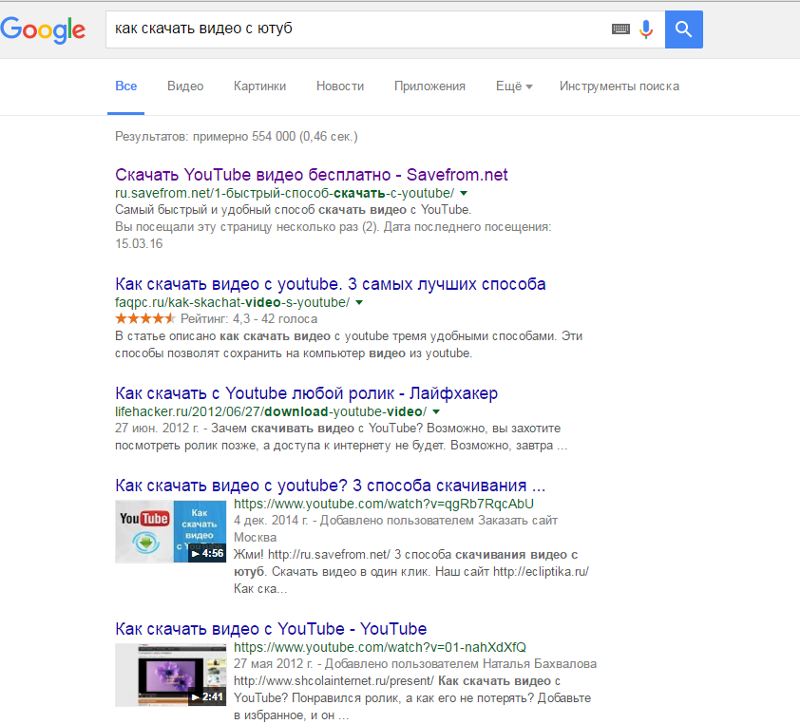
Task: Click the youtube.com/watch?v=qgRb7RqcAbU URL
Action: [x=384, y=504]
